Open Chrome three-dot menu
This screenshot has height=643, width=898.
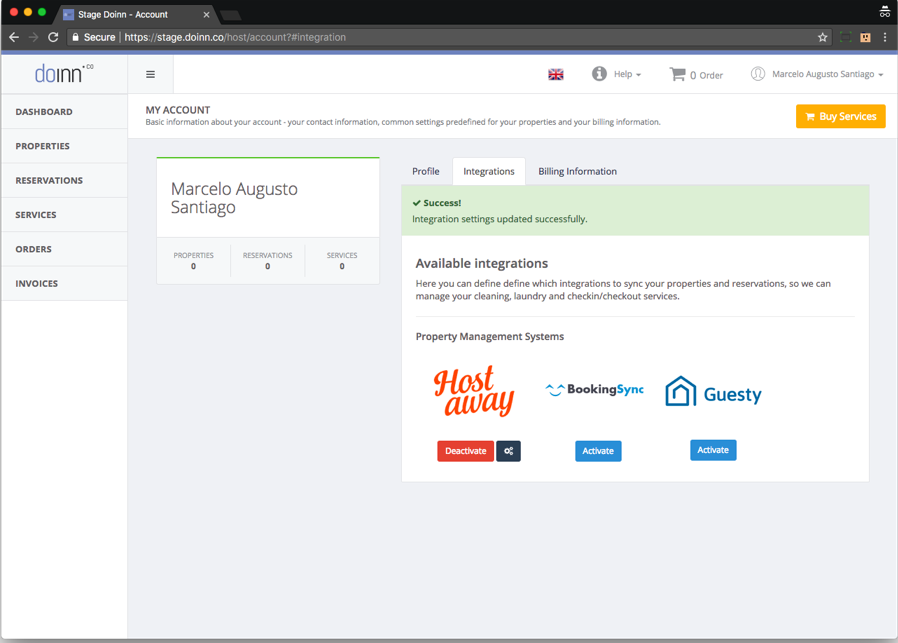[885, 37]
